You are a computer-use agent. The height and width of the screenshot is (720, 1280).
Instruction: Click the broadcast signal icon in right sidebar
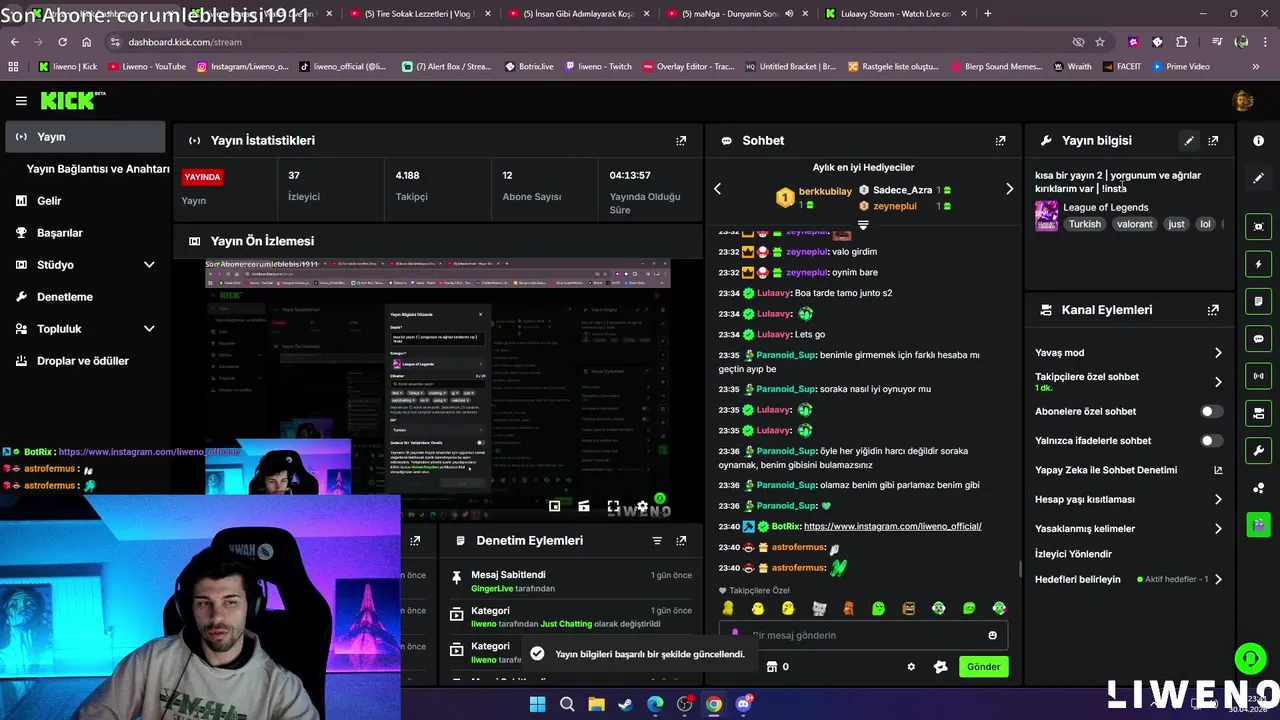(x=1259, y=376)
